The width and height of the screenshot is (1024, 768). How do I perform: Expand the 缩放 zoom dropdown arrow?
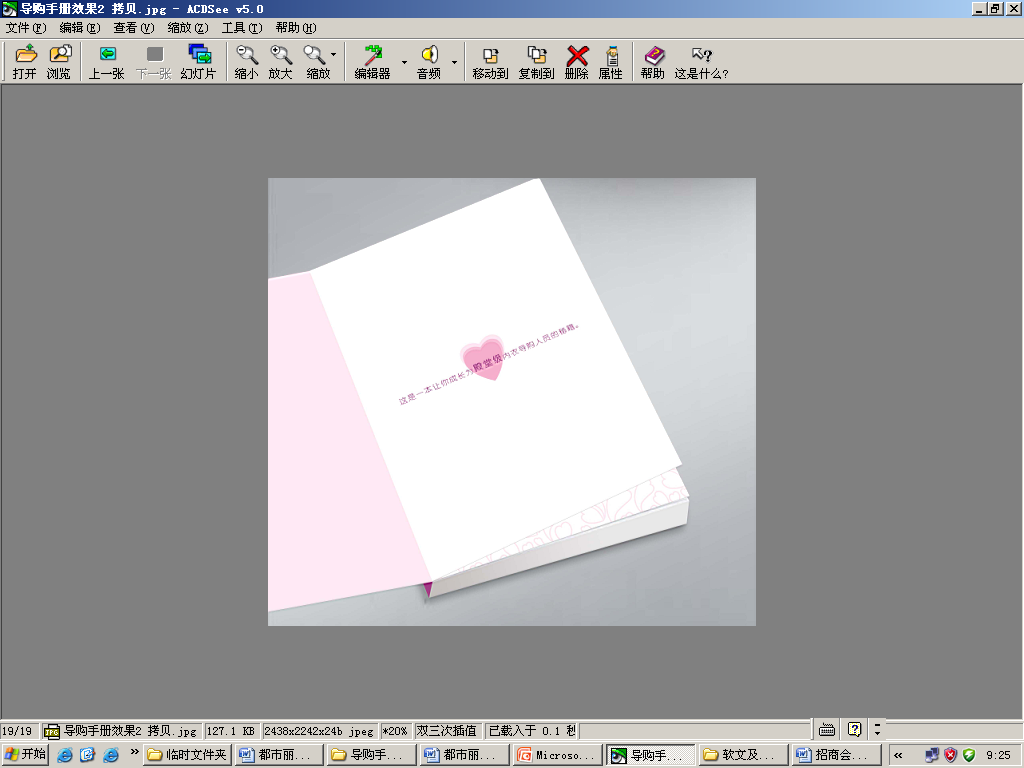coord(334,55)
